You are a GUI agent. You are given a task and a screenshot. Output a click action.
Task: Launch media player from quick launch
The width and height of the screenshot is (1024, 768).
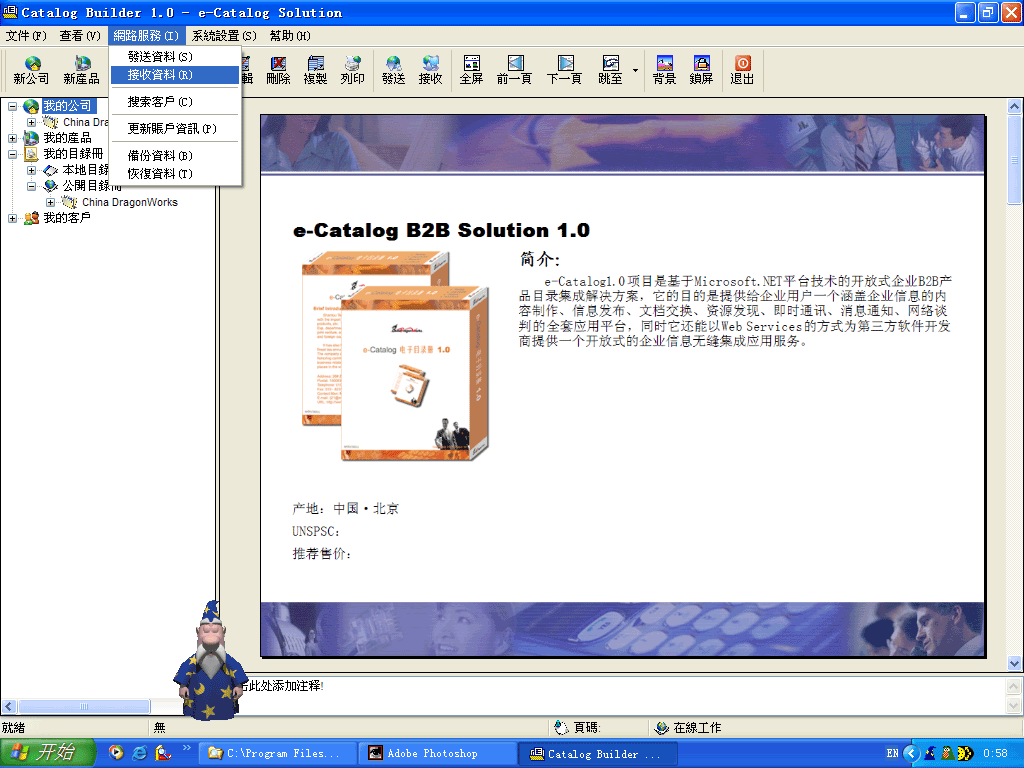click(116, 753)
